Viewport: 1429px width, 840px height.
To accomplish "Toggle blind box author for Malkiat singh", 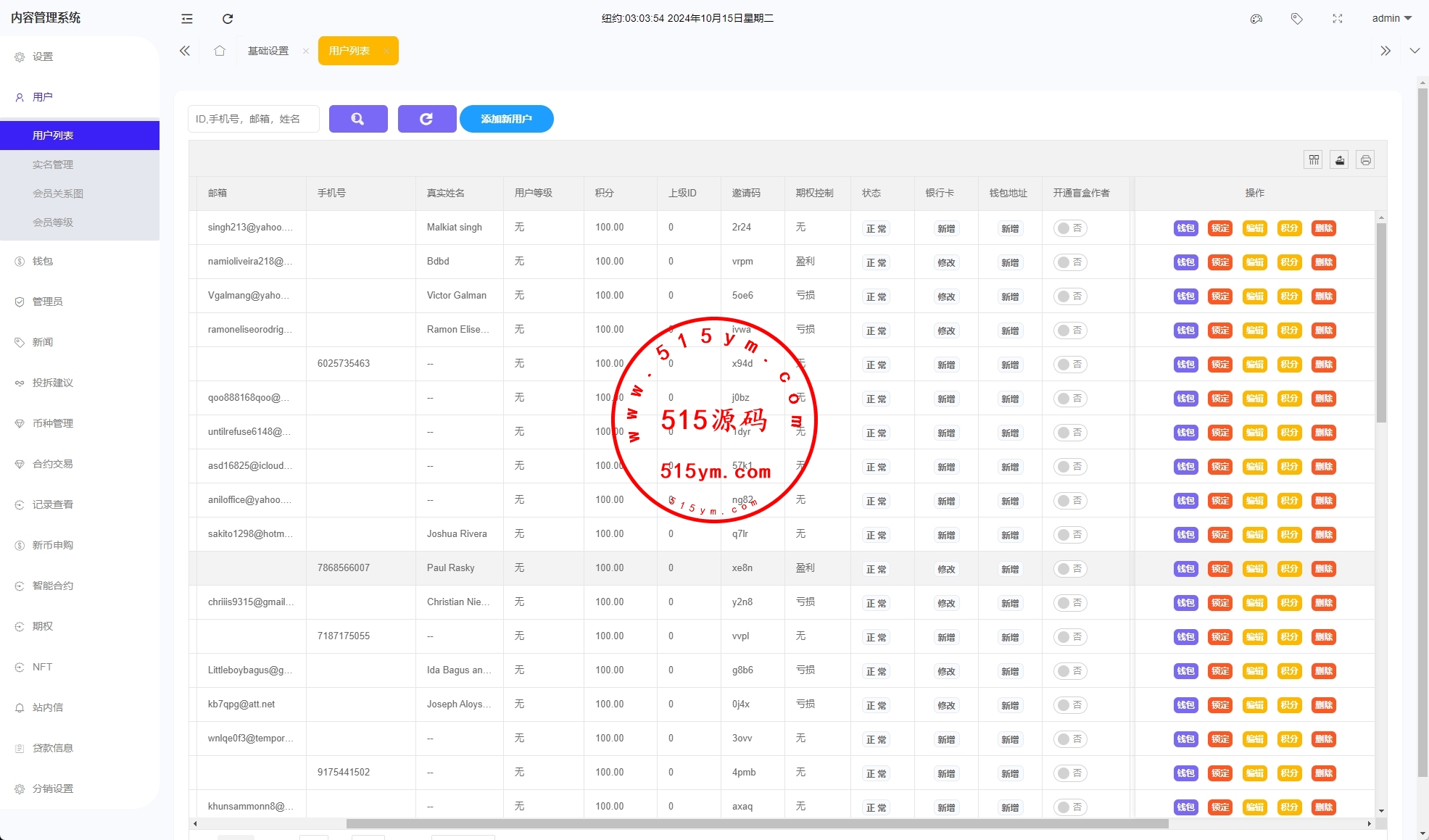I will [1070, 228].
